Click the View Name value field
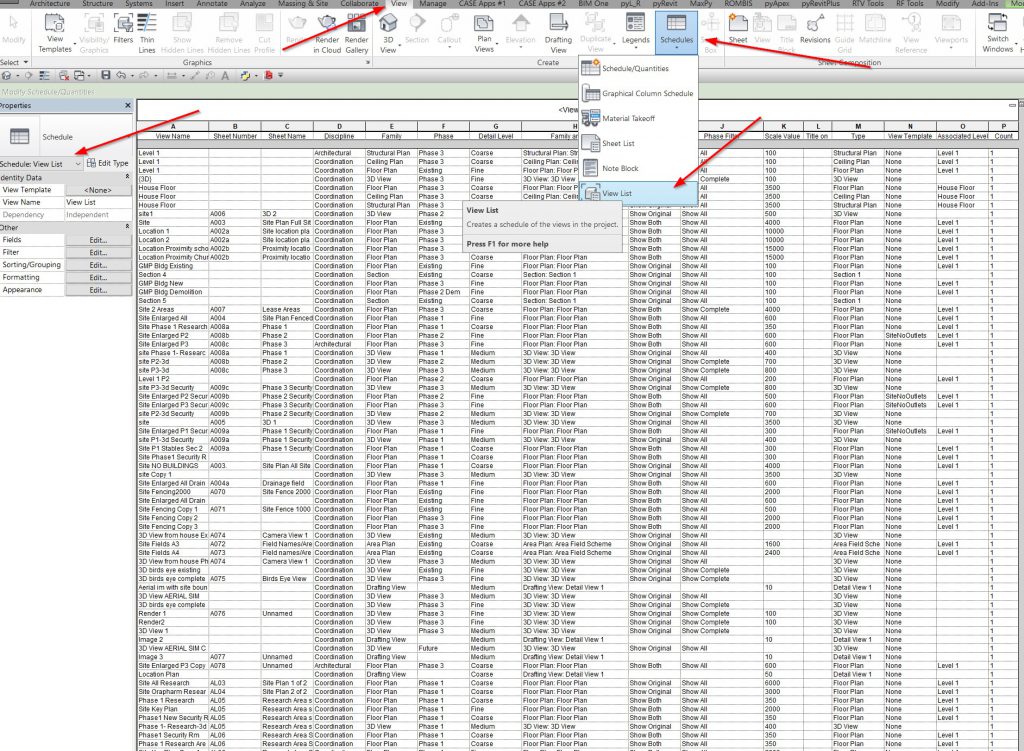Image resolution: width=1024 pixels, height=751 pixels. 97,202
